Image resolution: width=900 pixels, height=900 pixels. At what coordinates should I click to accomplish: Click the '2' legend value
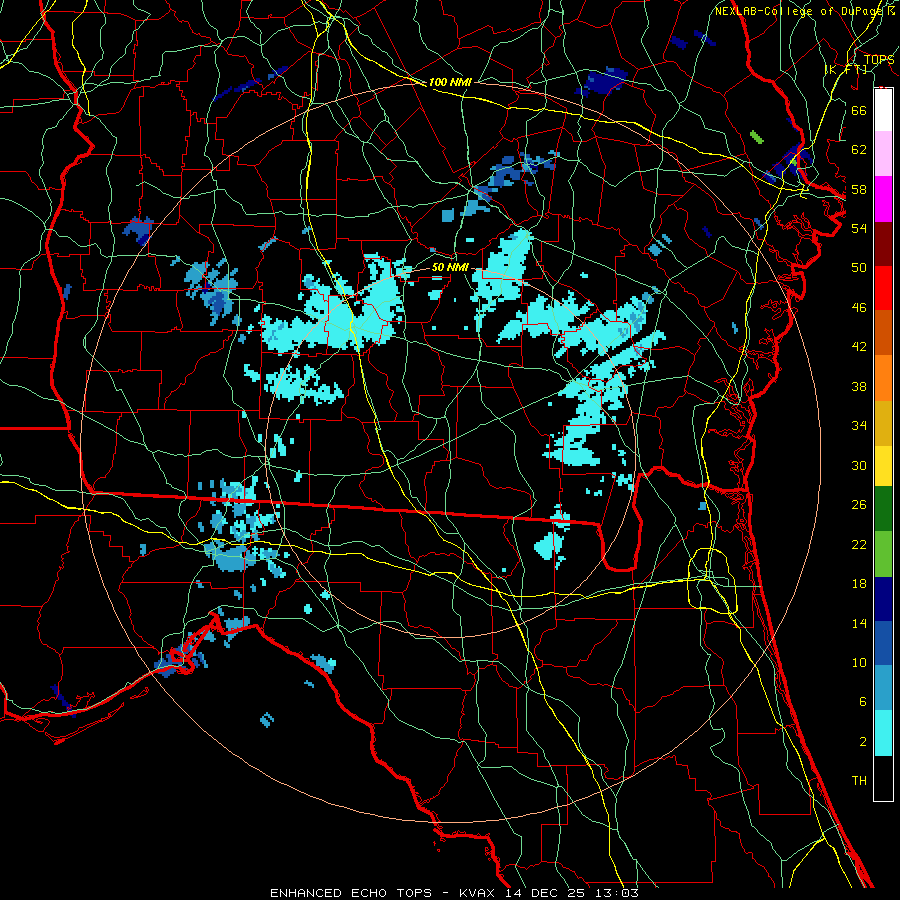tap(862, 742)
